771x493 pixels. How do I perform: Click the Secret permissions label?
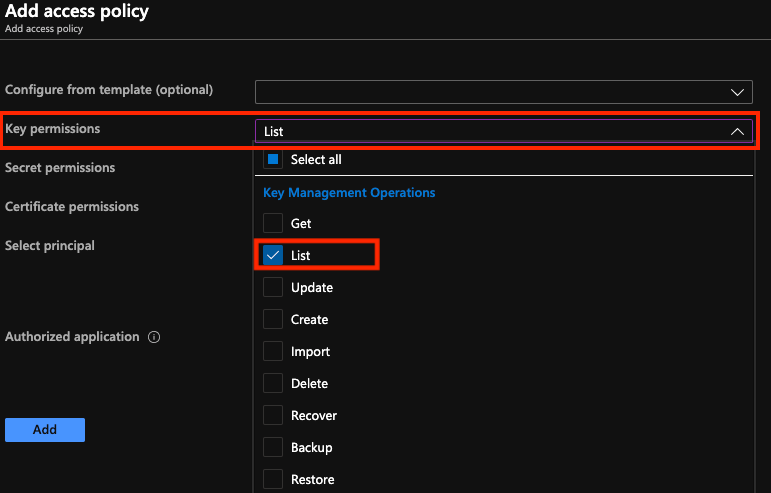[x=60, y=168]
